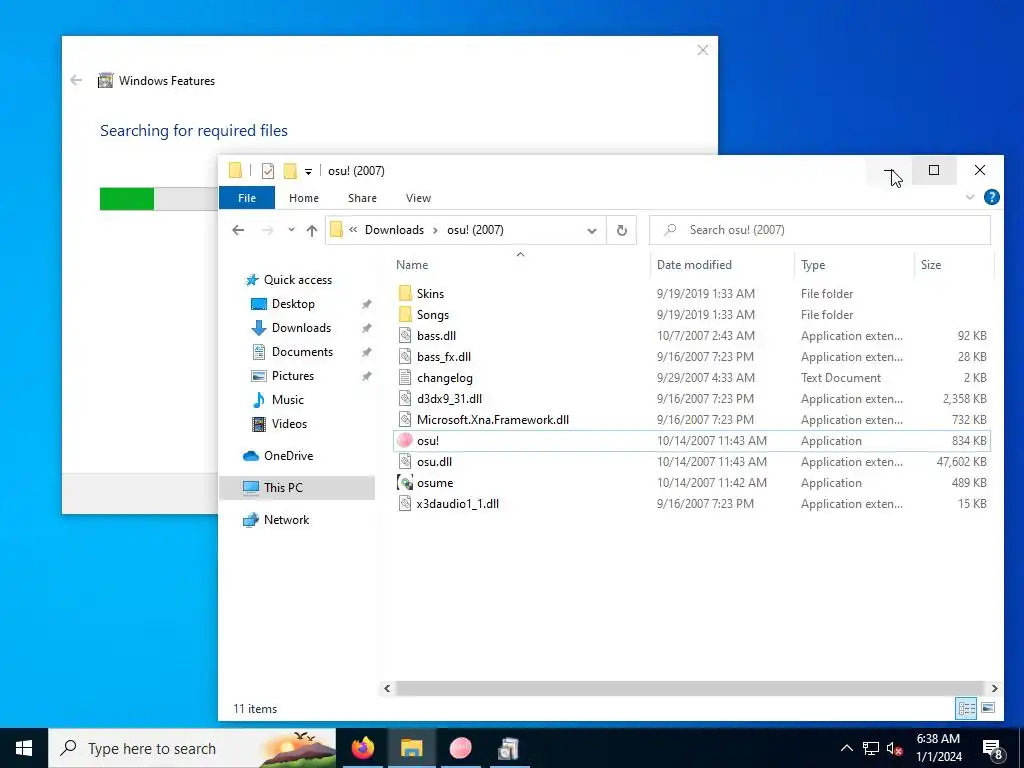This screenshot has width=1024, height=768.
Task: Open the Share ribbon tab
Action: pos(362,198)
